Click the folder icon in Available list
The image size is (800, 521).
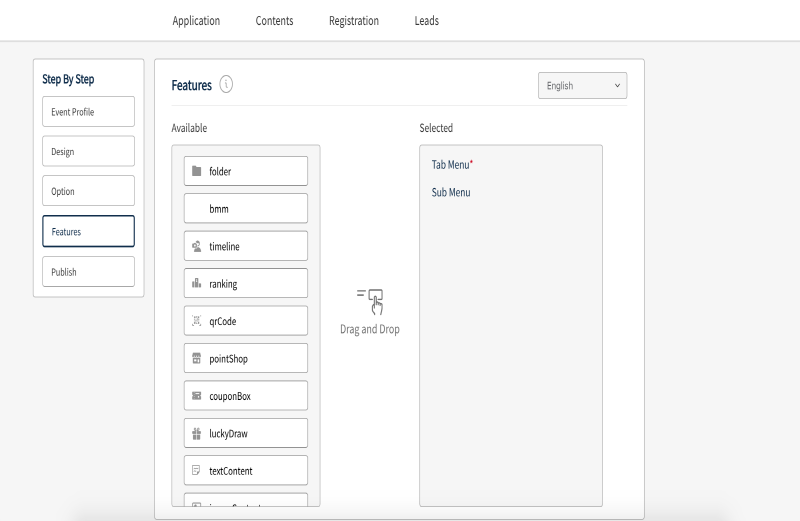point(197,171)
